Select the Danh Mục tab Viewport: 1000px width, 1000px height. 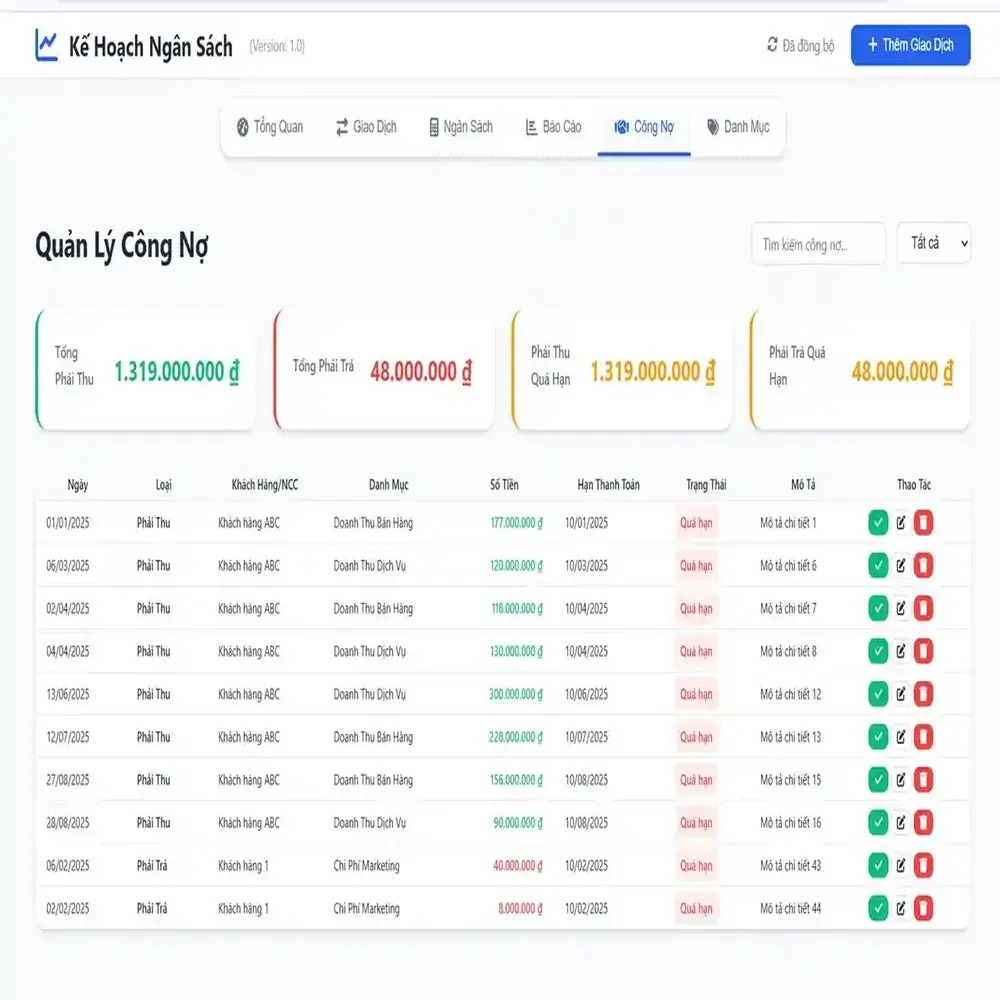click(738, 127)
